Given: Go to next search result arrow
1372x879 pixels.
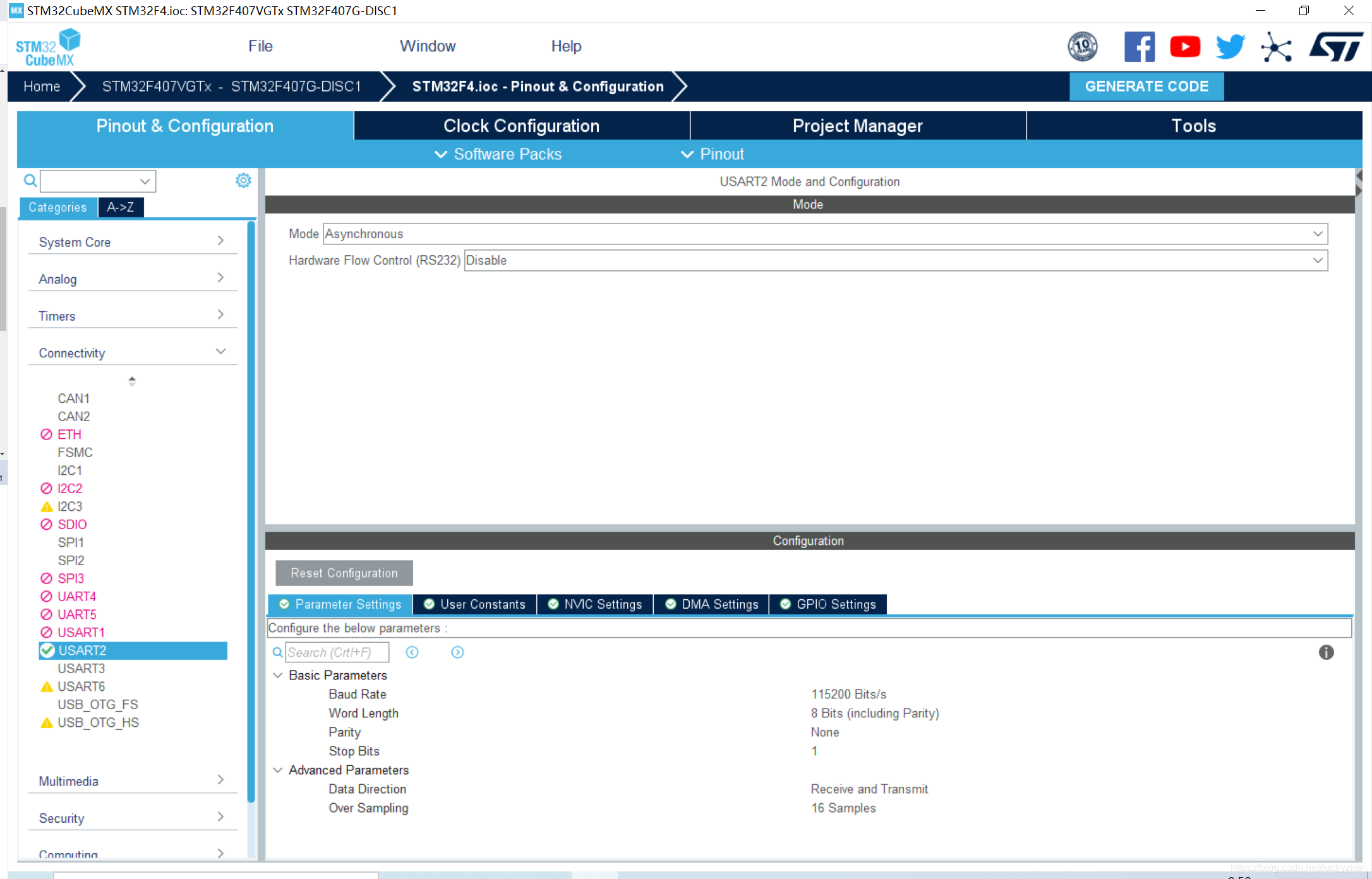Looking at the screenshot, I should coord(457,652).
